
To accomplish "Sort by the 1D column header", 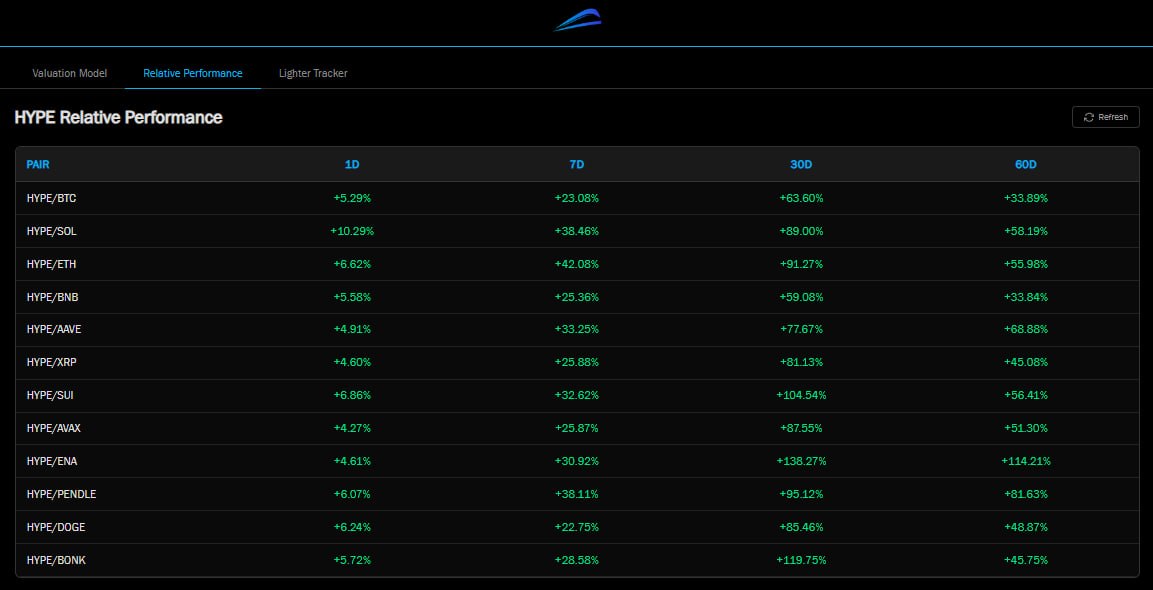I will click(352, 165).
